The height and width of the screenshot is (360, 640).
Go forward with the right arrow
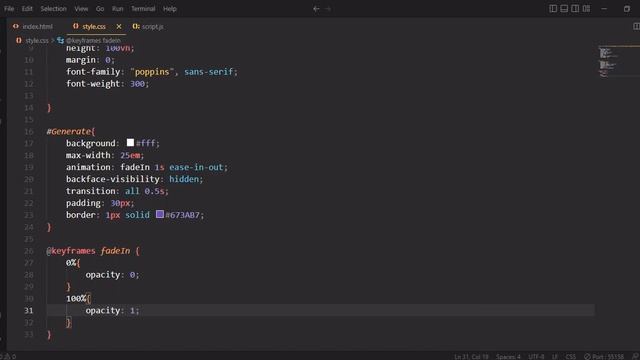328,9
